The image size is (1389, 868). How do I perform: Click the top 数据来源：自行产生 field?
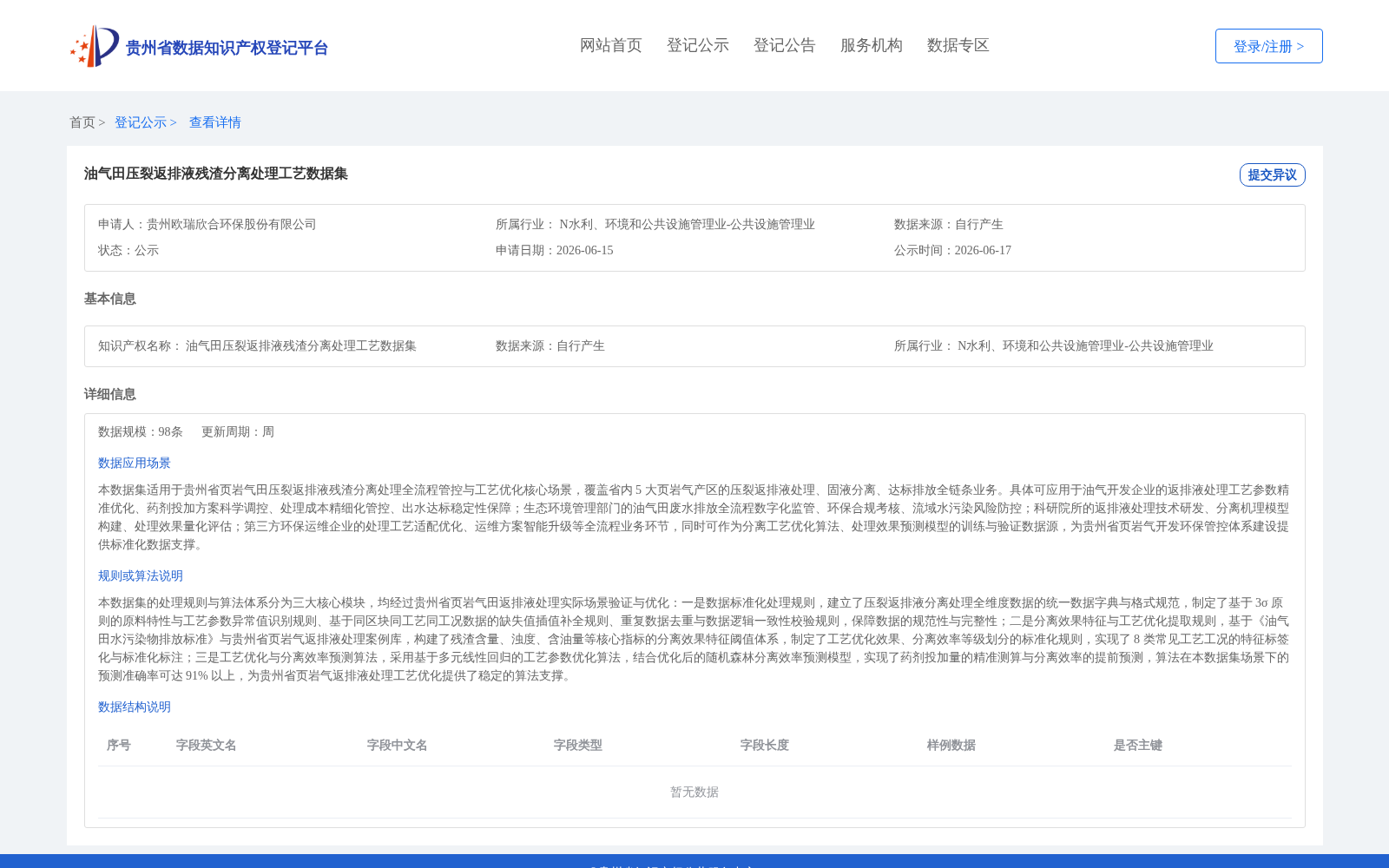click(949, 224)
